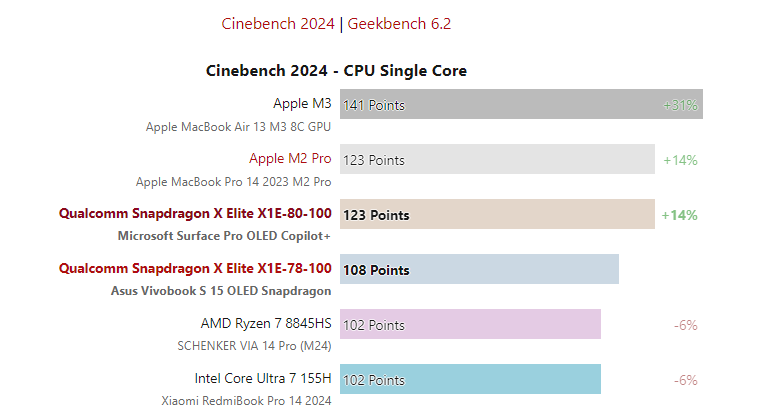Select the Intel Core Ultra 7 155H entry
Viewport: 771px width, 420px height.
point(263,378)
